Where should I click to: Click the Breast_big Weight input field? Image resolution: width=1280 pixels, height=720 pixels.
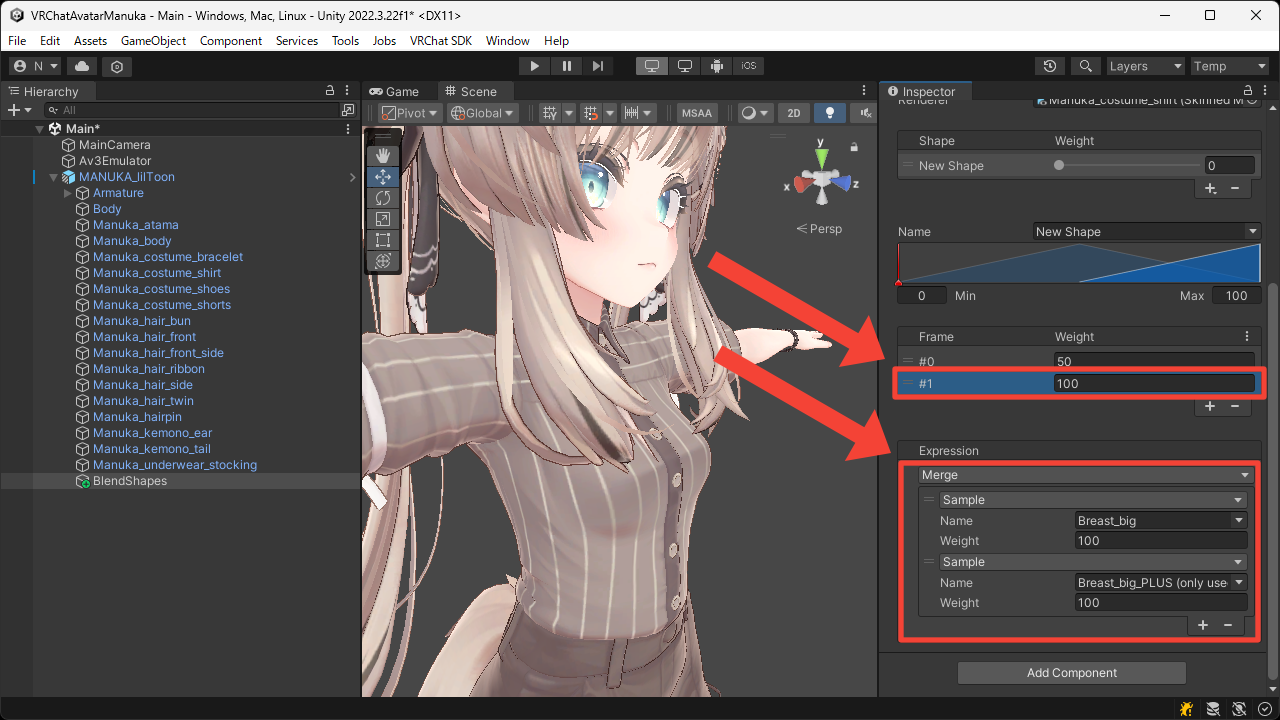(1160, 541)
